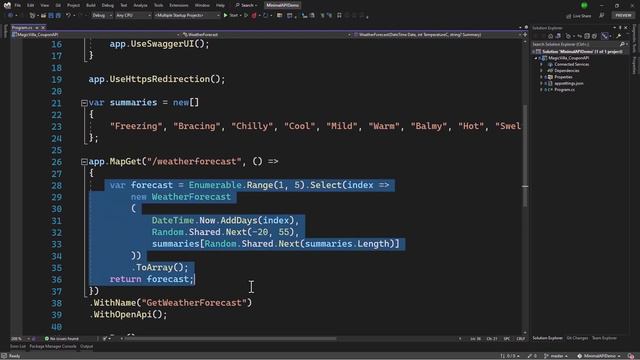640x360 pixels.
Task: Switch to the Git Changes tab
Action: coord(577,338)
